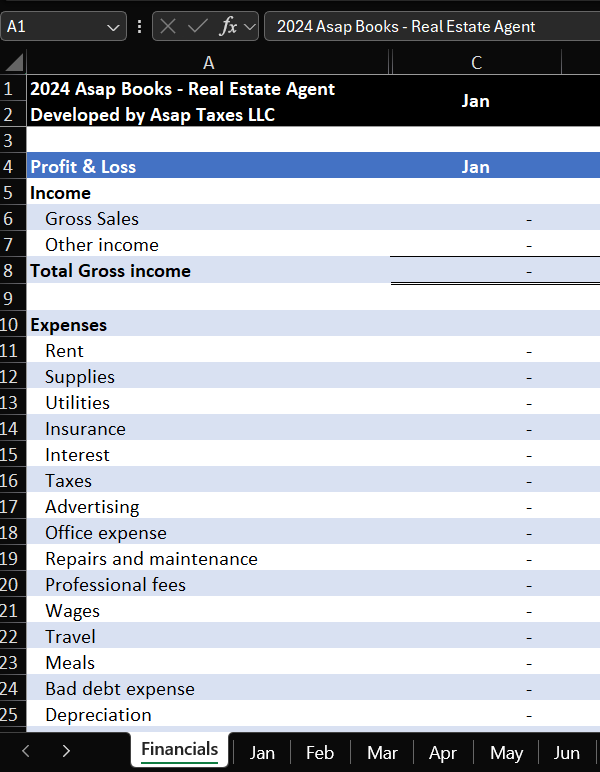Viewport: 600px width, 772px height.
Task: Open the Feb sheet tab
Action: tap(320, 753)
